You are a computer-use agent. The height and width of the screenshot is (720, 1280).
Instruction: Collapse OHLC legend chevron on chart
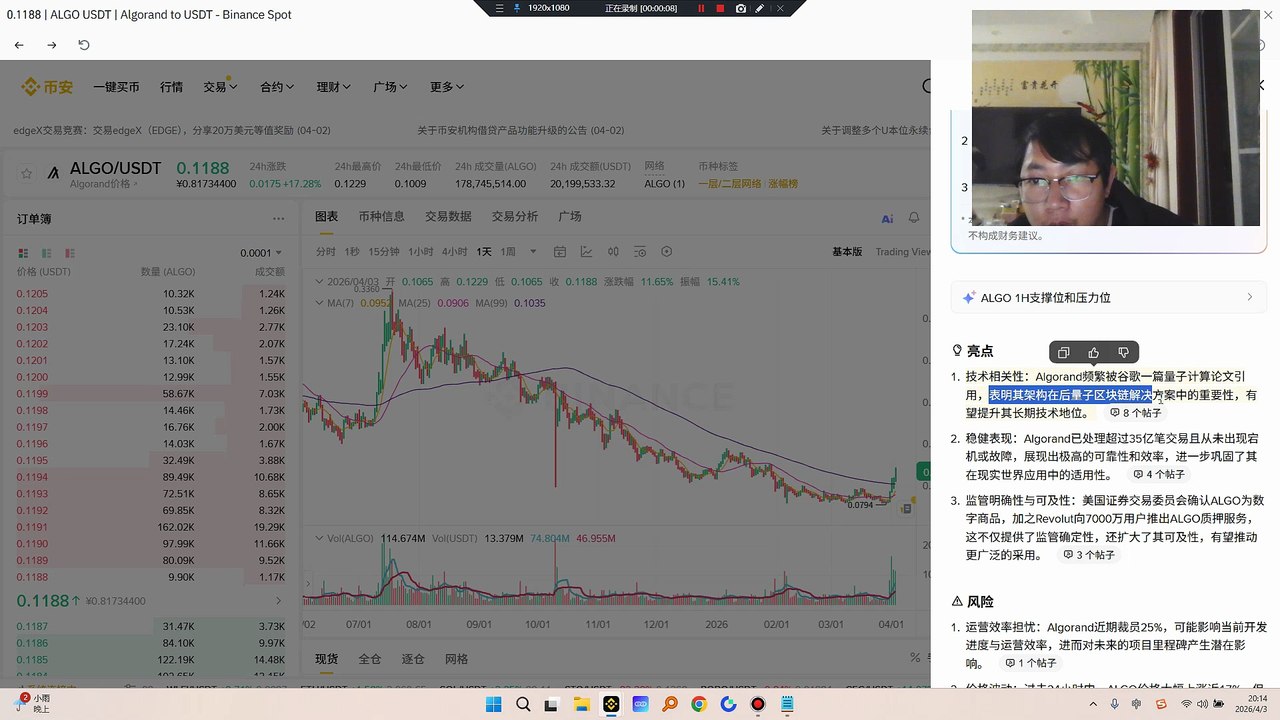[320, 282]
